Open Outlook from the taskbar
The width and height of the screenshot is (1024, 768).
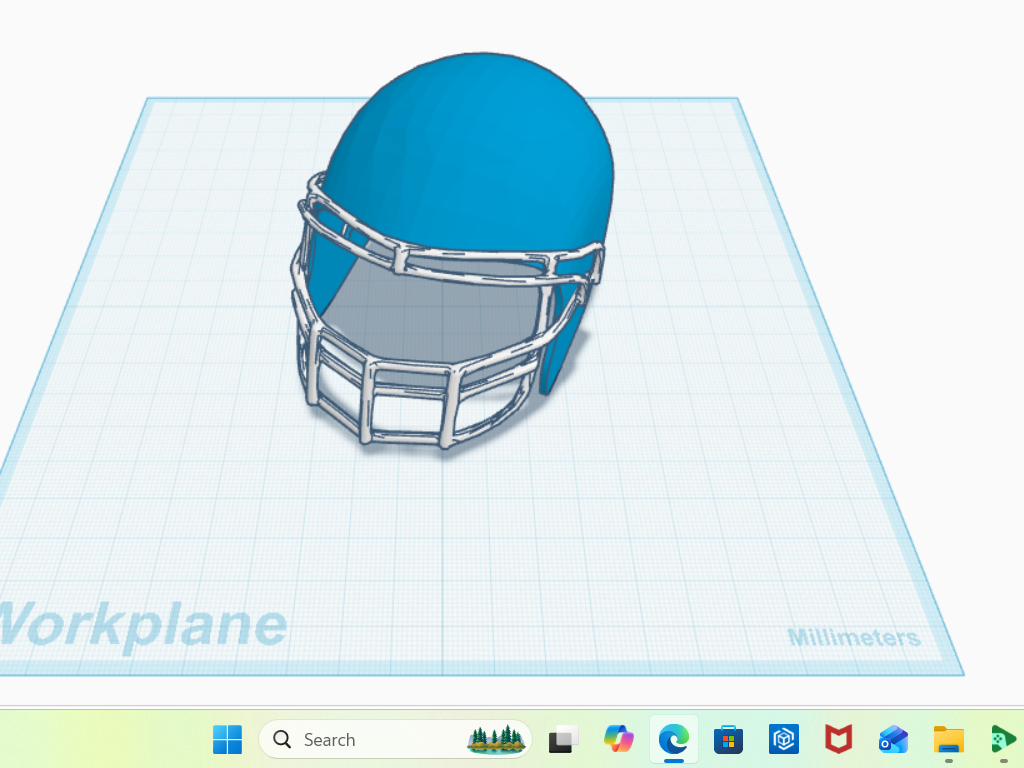click(x=893, y=739)
